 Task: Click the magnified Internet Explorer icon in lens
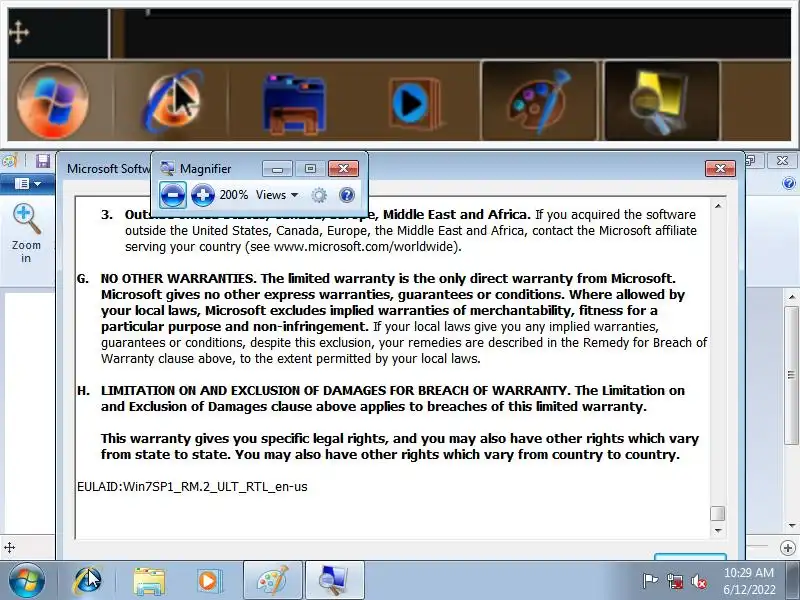(173, 102)
